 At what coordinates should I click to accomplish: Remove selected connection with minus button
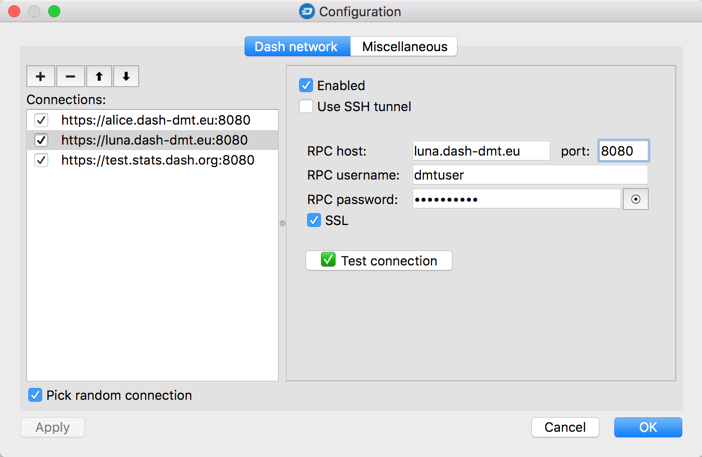pyautogui.click(x=70, y=77)
